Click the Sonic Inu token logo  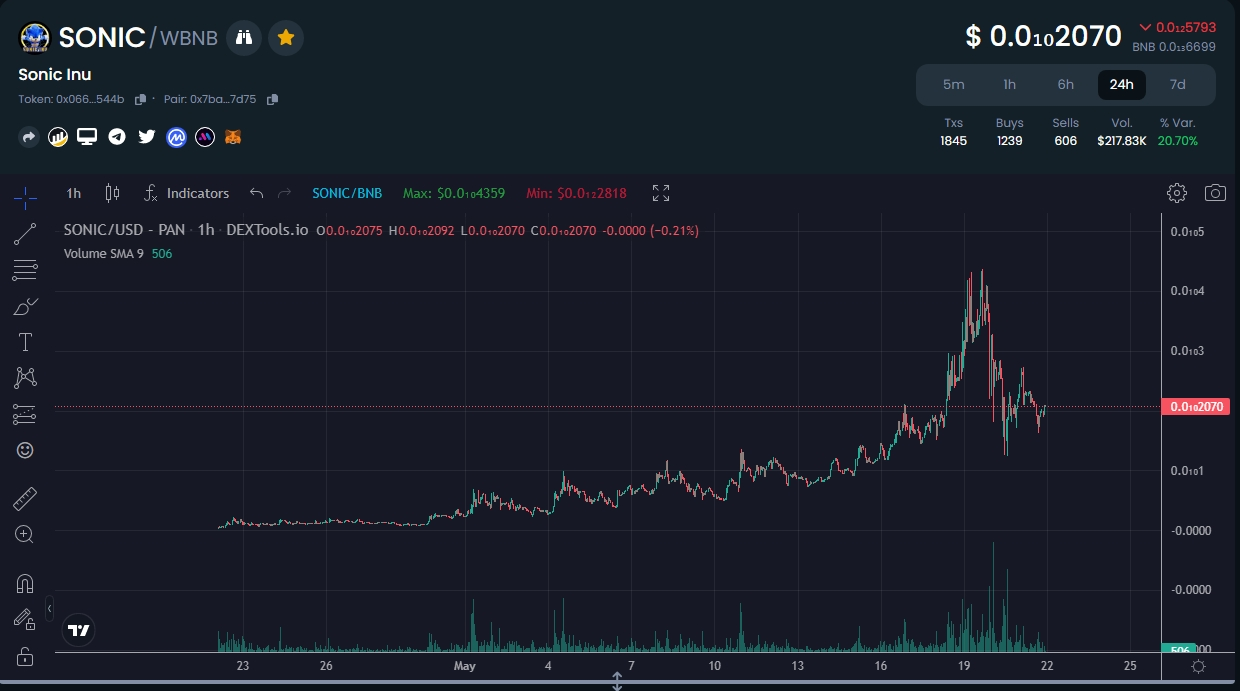(x=35, y=38)
